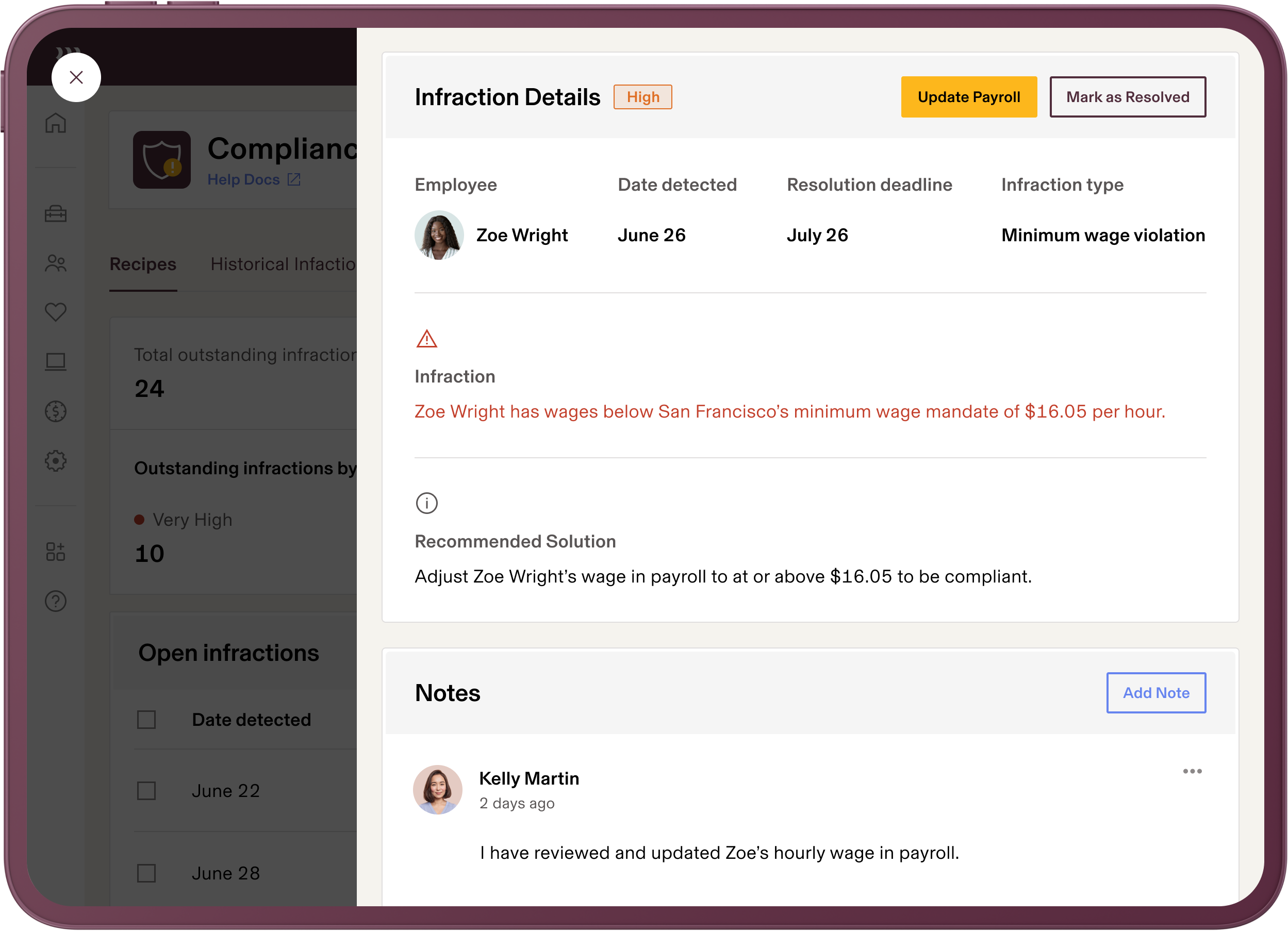
Task: Select the team members icon in sidebar
Action: [x=56, y=263]
